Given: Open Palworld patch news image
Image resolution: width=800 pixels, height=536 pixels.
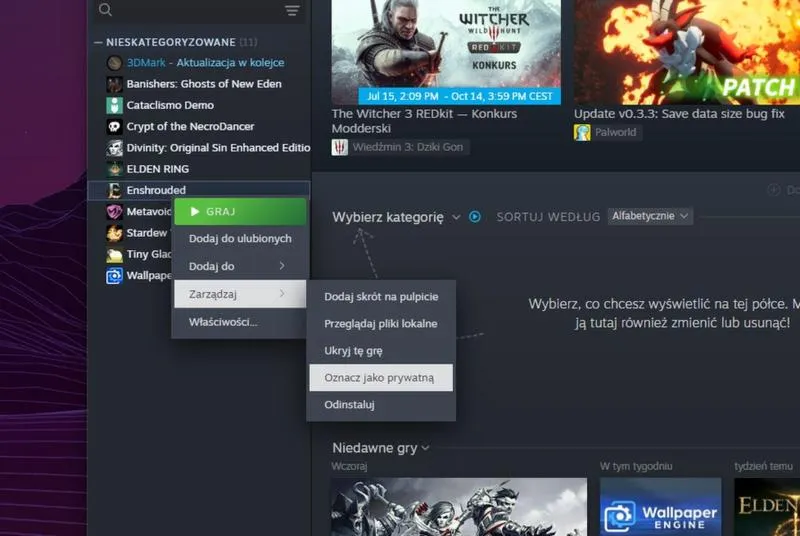Looking at the screenshot, I should click(x=687, y=52).
